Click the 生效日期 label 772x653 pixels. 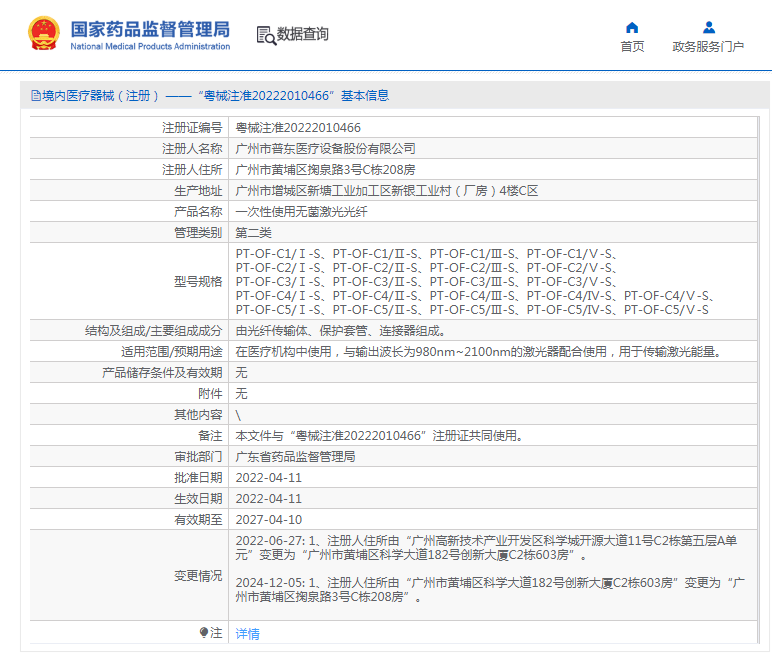point(198,499)
